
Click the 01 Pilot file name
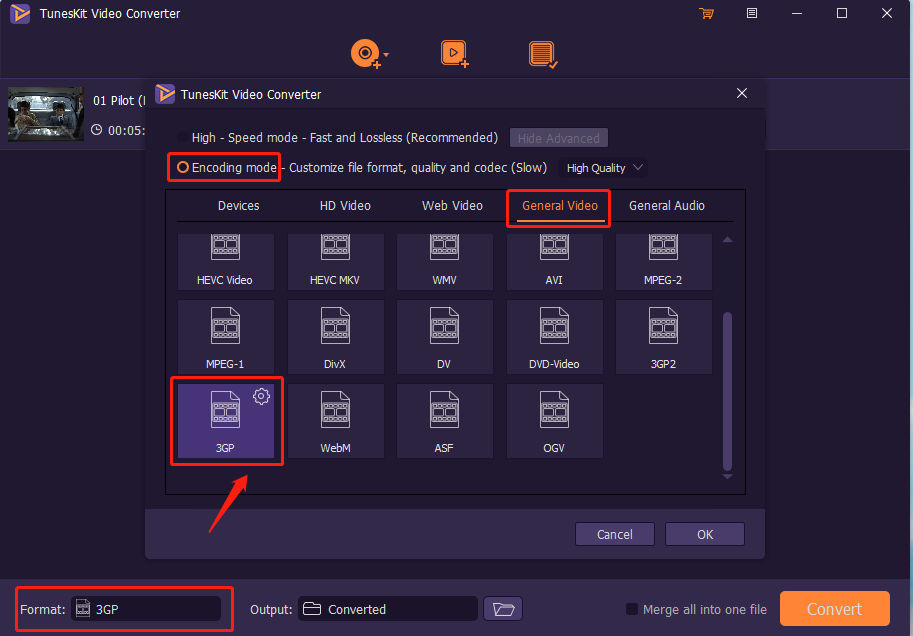point(119,100)
